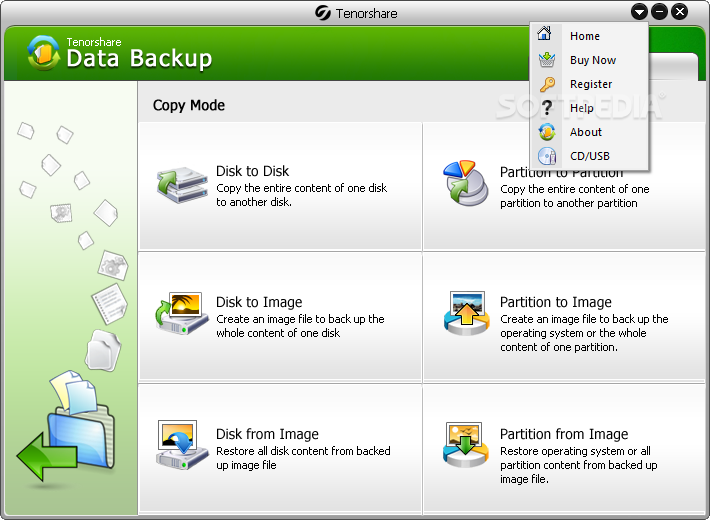
Task: Click the Partition from Image icon
Action: [x=466, y=444]
